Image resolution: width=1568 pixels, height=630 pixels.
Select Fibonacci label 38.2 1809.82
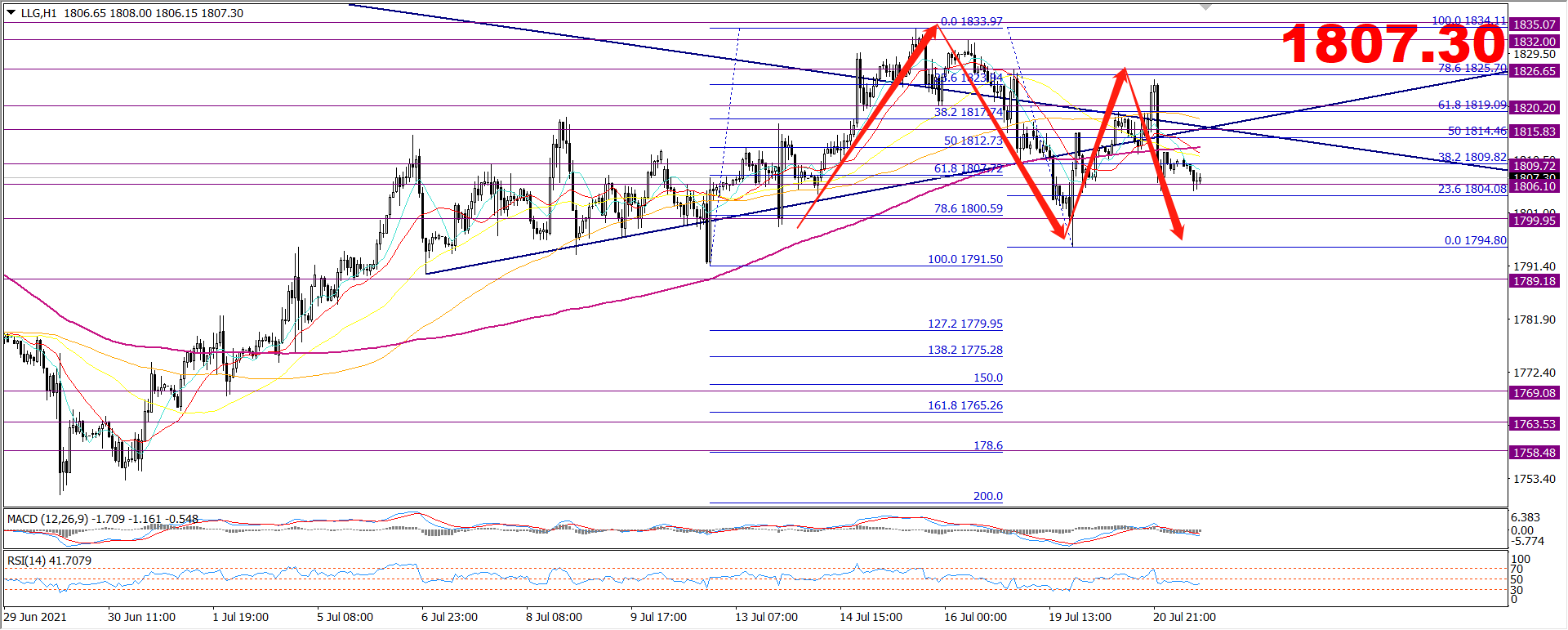[1472, 157]
